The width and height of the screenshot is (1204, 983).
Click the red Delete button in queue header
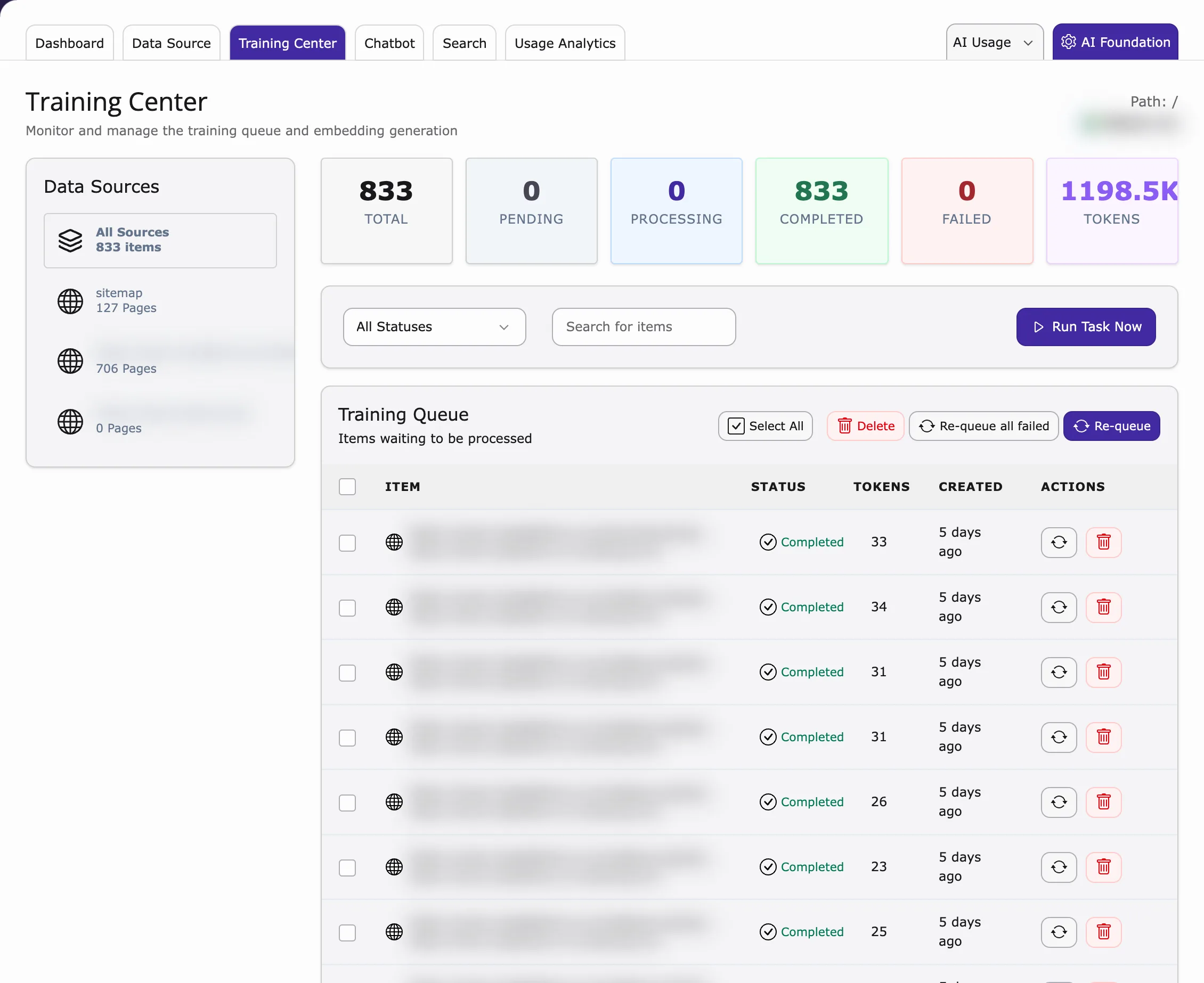click(865, 426)
